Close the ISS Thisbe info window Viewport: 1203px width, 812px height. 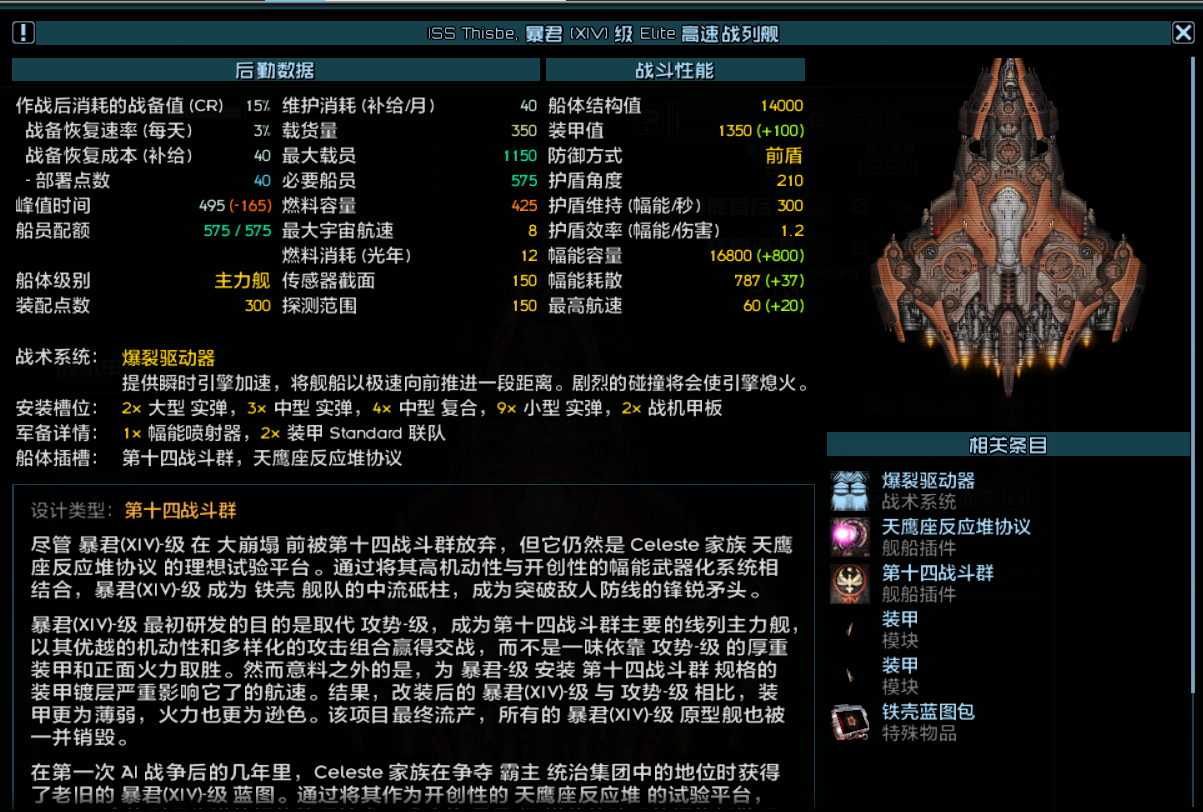tap(1183, 33)
